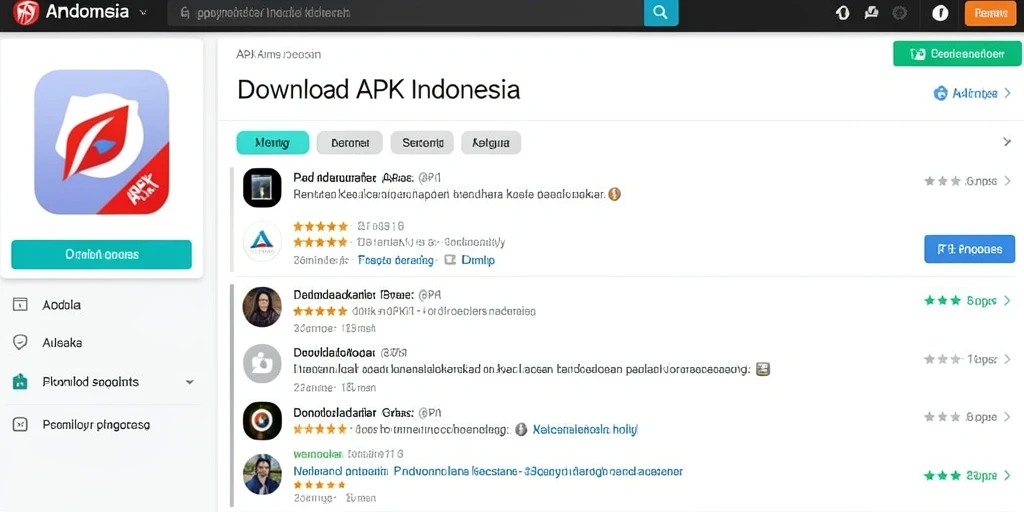Image resolution: width=1024 pixels, height=512 pixels.
Task: Expand the 1tpsr chevron of Deovidafonoar row
Action: click(1008, 359)
